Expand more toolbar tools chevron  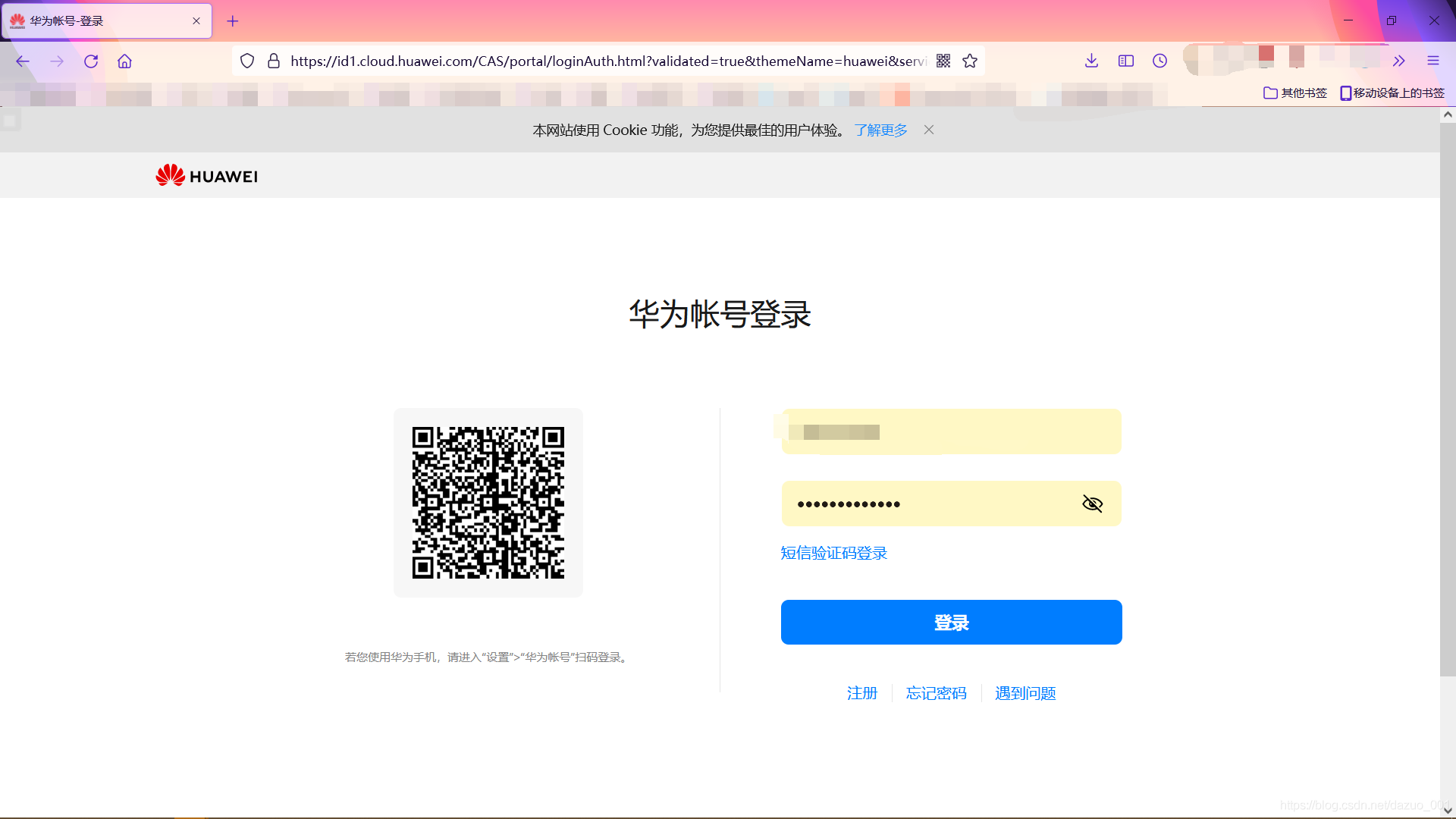click(1399, 61)
